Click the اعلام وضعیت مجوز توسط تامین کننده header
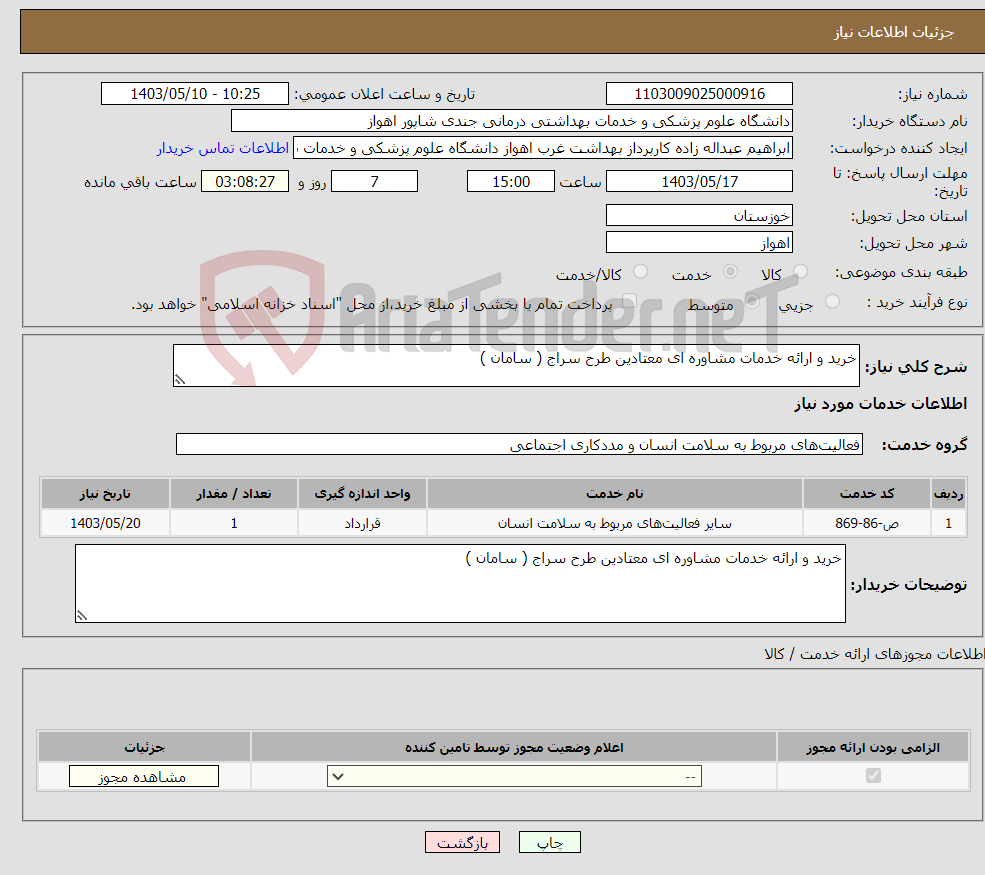Screen dimensions: 985x875 point(514,747)
